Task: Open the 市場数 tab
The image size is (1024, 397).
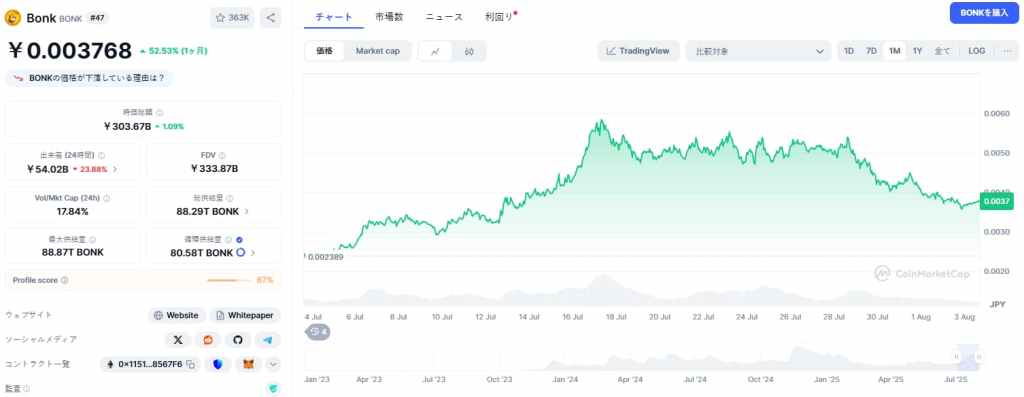Action: click(x=389, y=17)
